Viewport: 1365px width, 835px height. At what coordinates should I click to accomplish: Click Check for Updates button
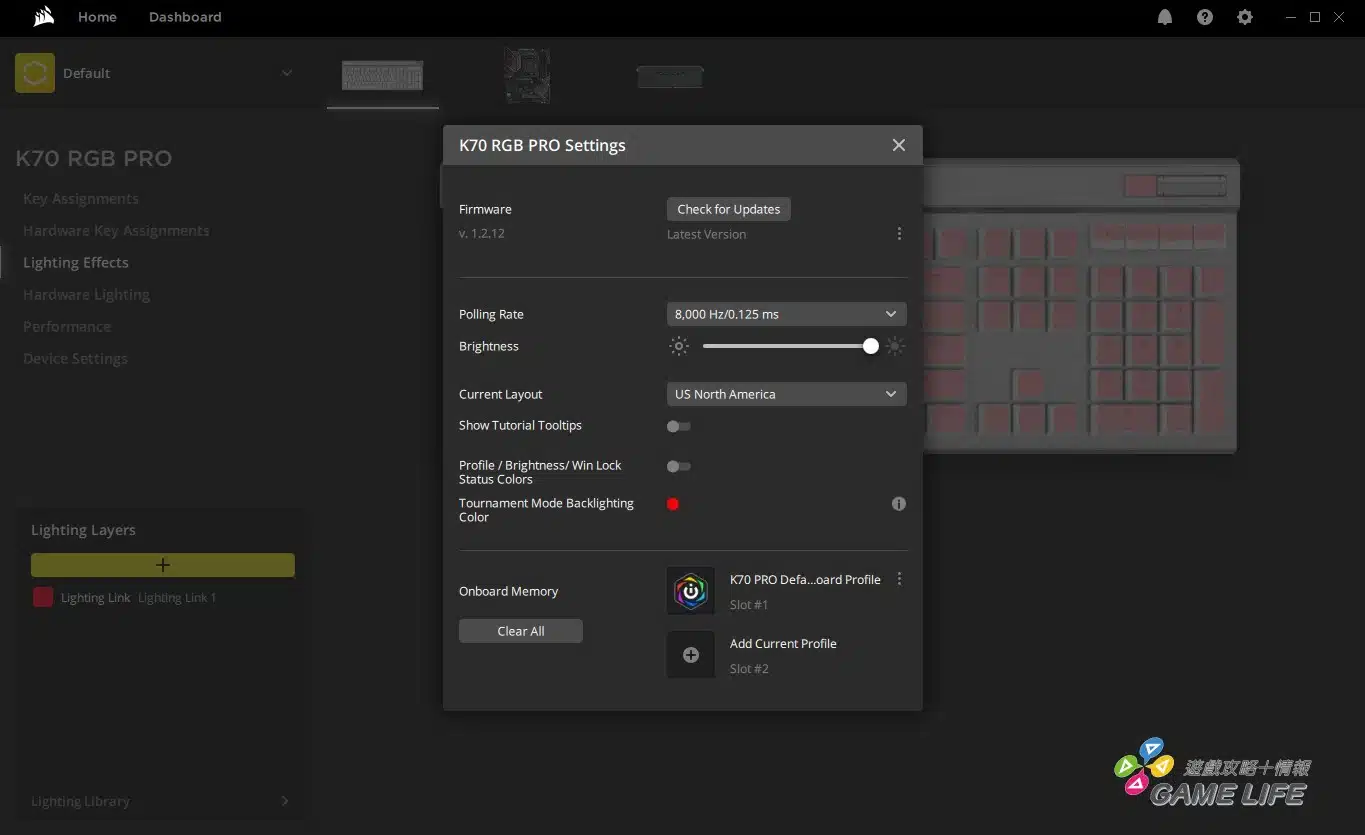728,209
